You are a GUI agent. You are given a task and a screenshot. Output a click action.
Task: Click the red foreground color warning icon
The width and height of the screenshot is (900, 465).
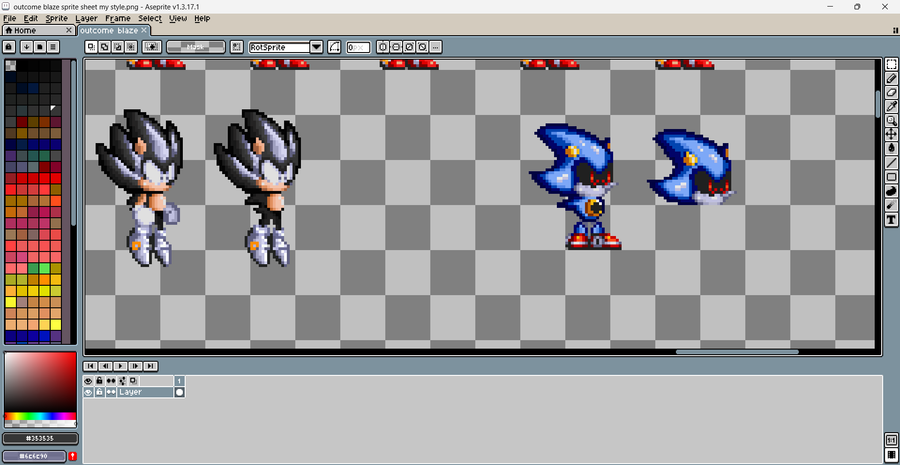(x=73, y=456)
